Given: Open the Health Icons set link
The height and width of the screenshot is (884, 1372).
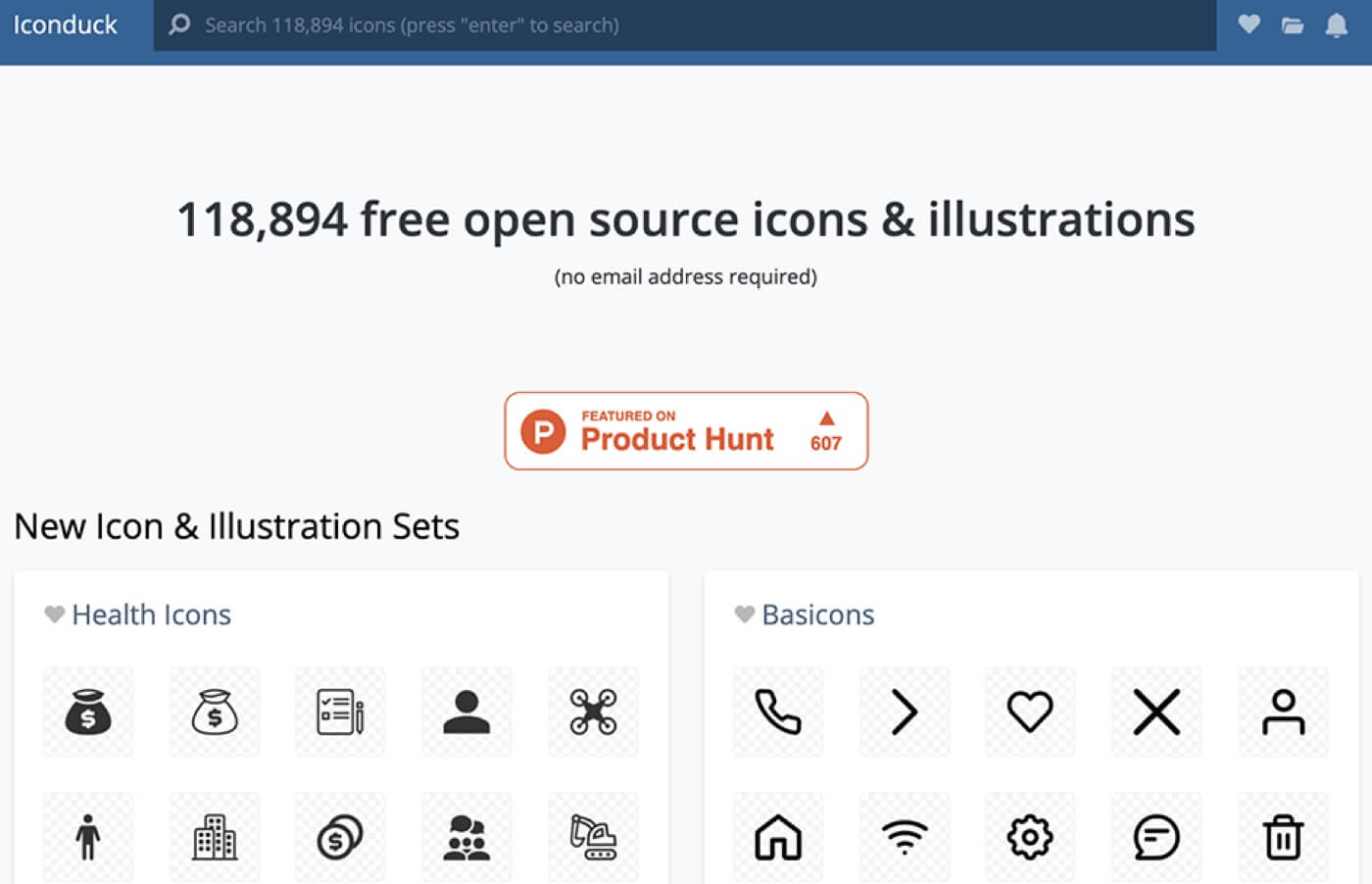Looking at the screenshot, I should pyautogui.click(x=152, y=614).
